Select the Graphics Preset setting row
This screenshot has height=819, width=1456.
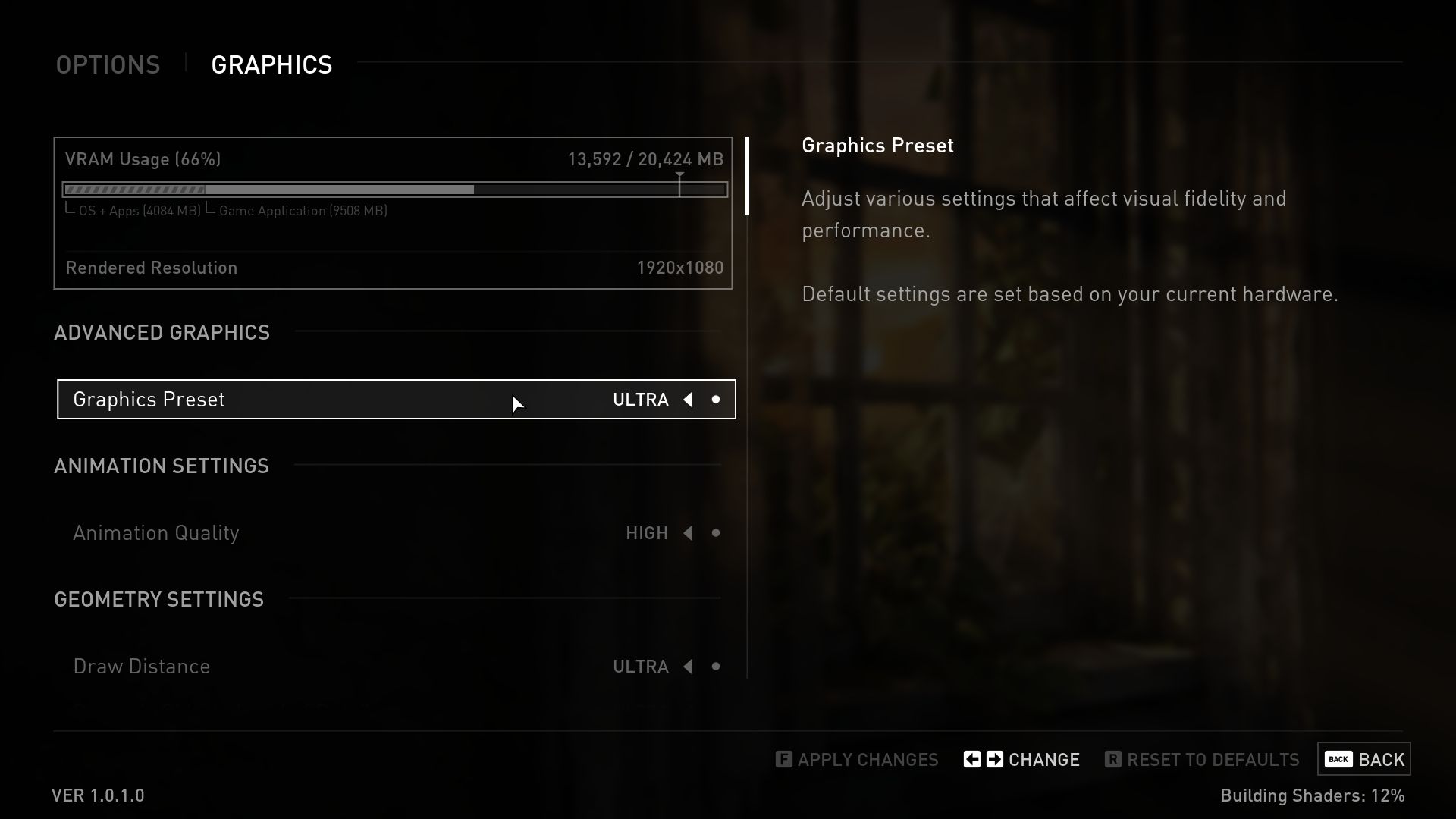click(303, 400)
